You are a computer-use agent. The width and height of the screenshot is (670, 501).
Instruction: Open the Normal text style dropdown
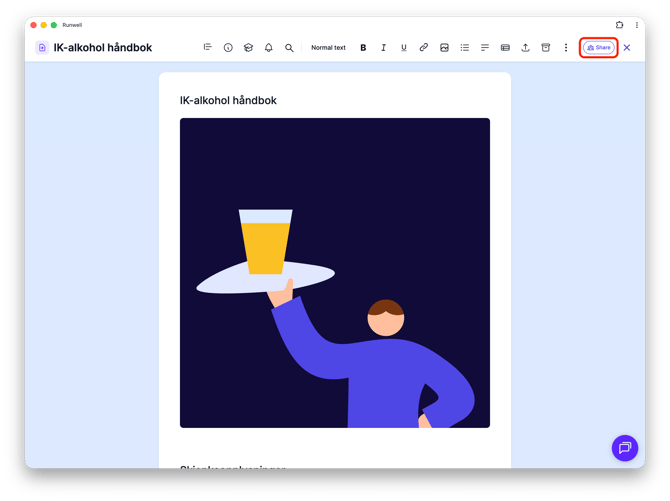click(328, 47)
